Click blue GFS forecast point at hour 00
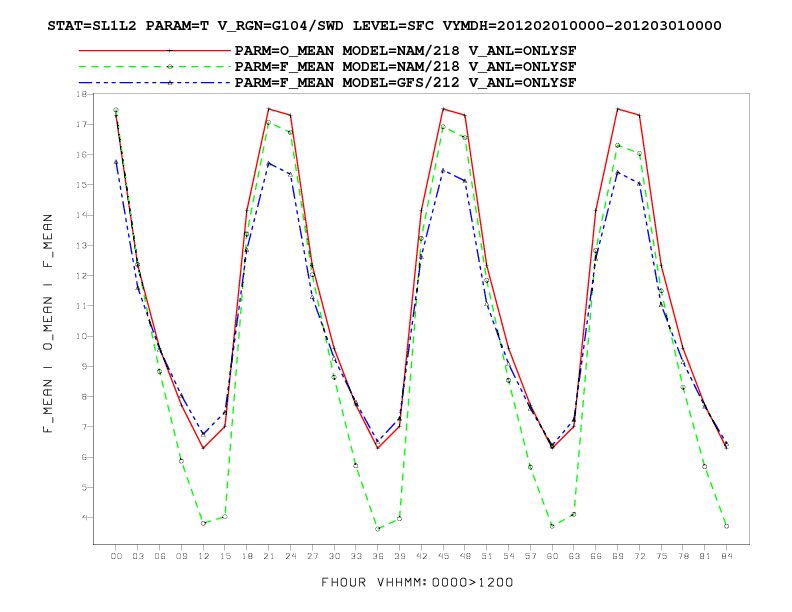This screenshot has width=792, height=612. point(116,162)
